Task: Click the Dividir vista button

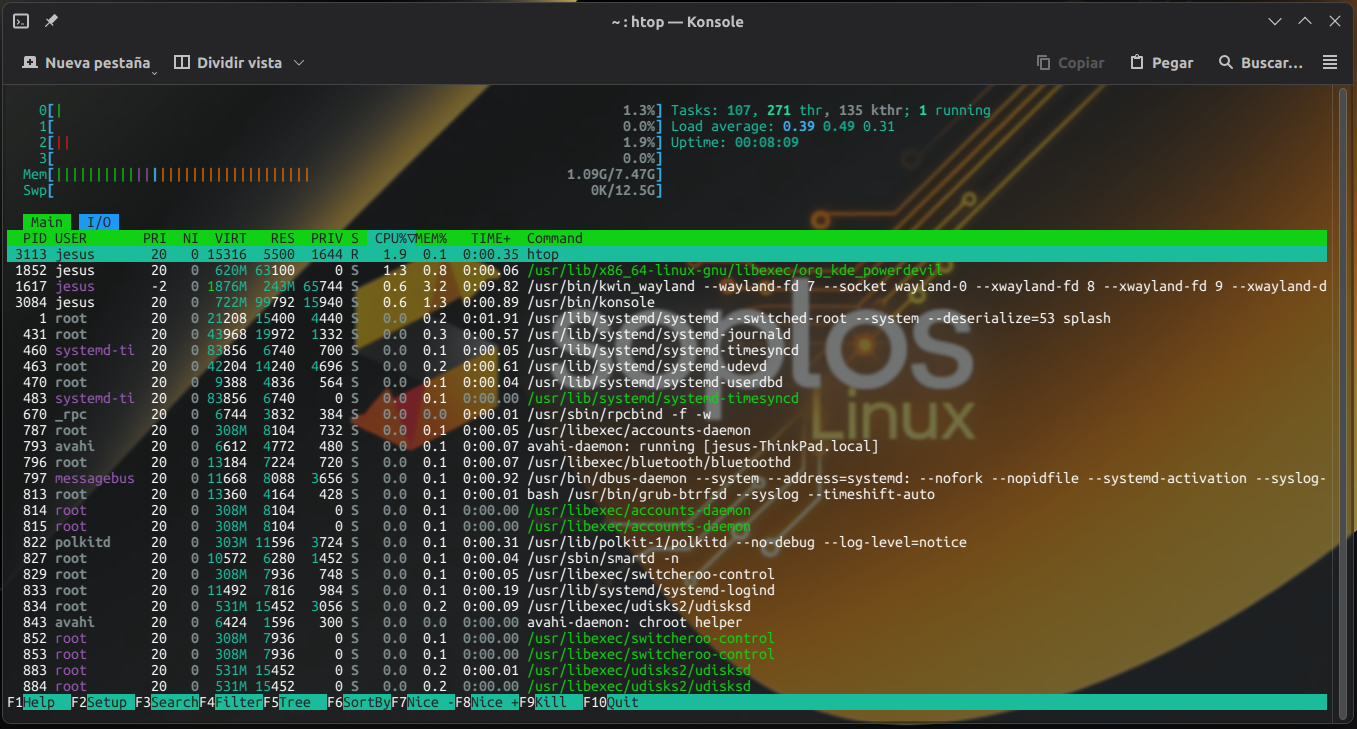Action: (228, 62)
